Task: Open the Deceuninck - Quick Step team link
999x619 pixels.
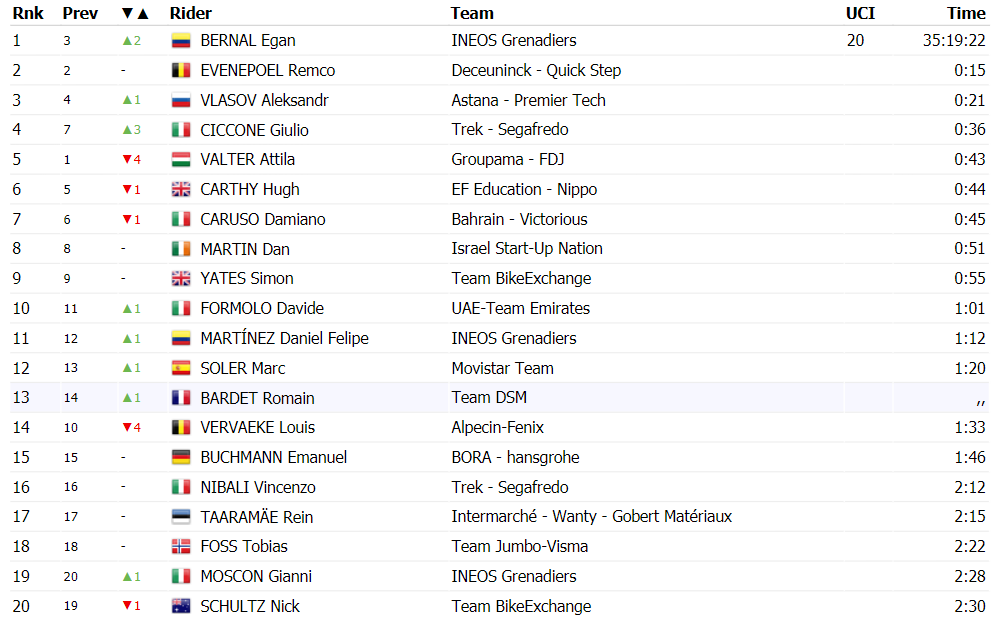Action: [x=536, y=71]
